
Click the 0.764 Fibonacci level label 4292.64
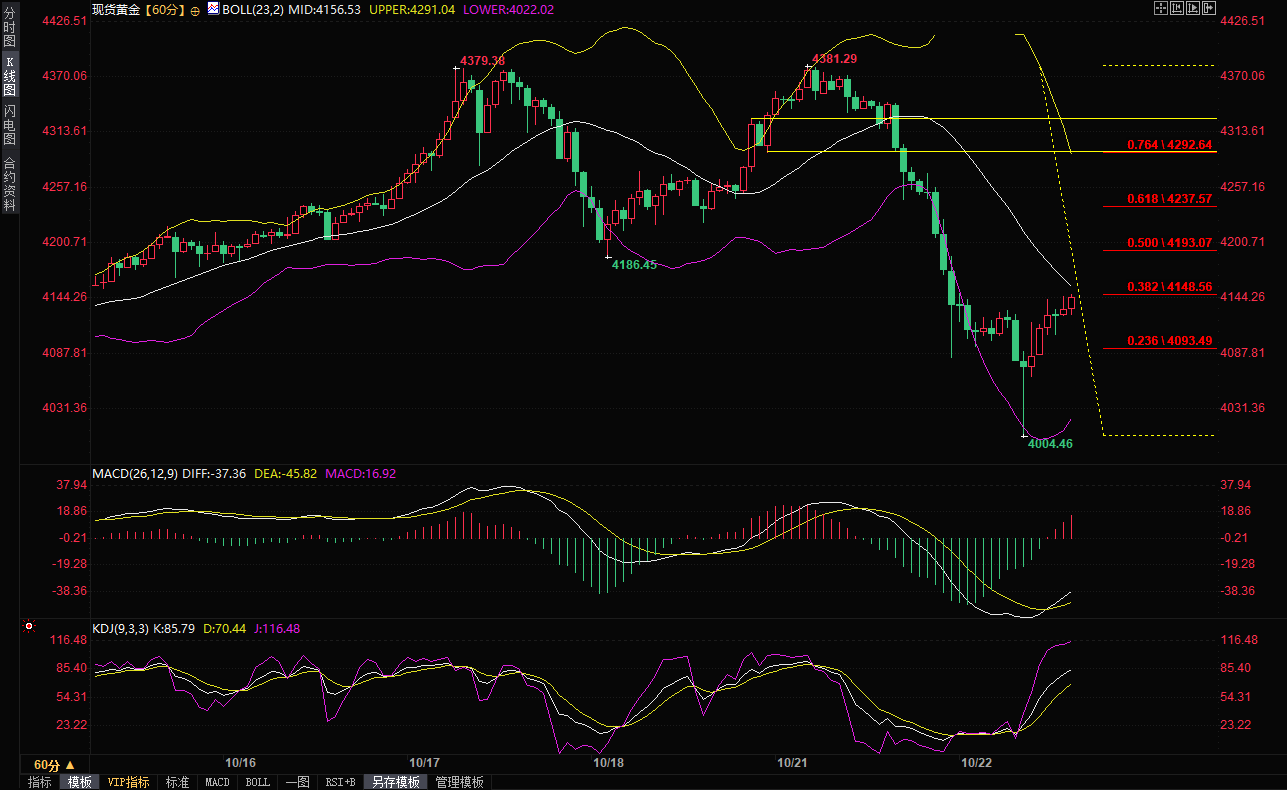[1169, 145]
